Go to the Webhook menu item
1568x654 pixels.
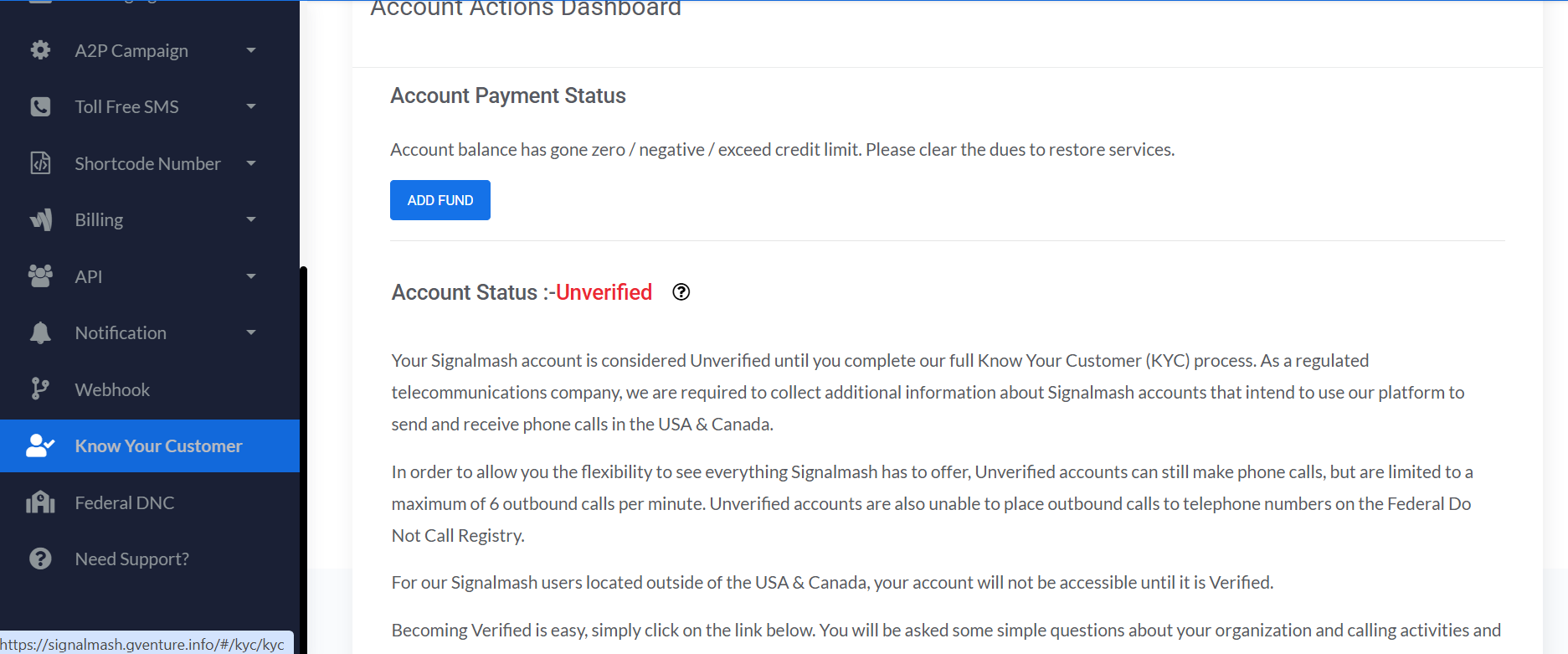click(x=112, y=389)
